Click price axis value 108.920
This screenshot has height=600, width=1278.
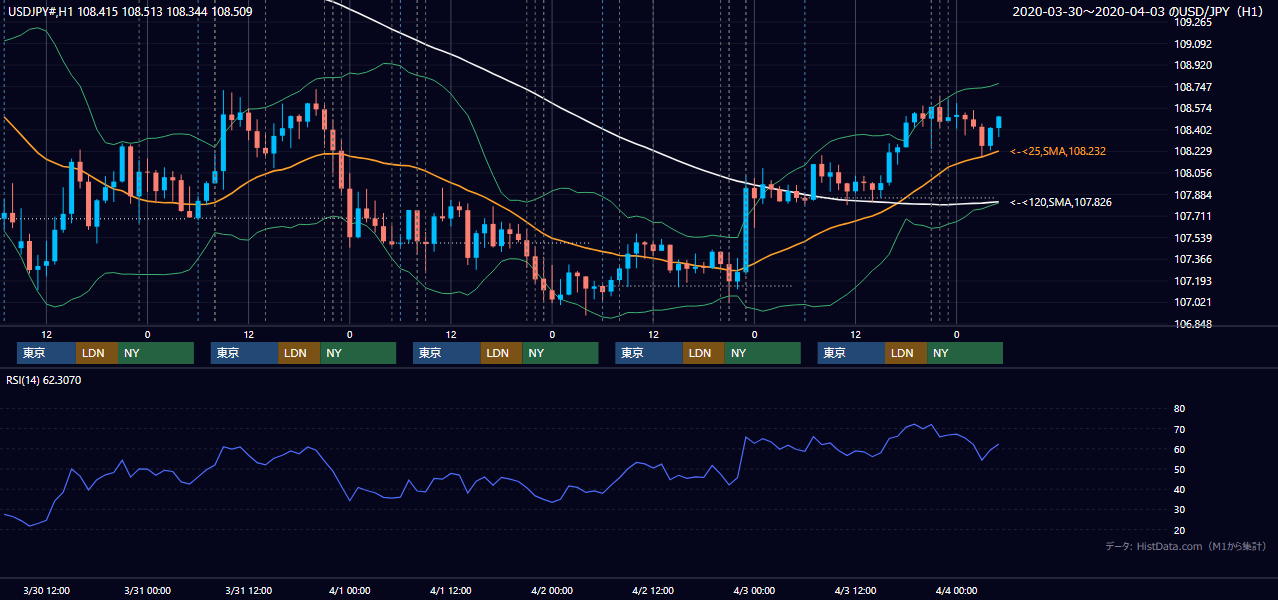(1193, 65)
